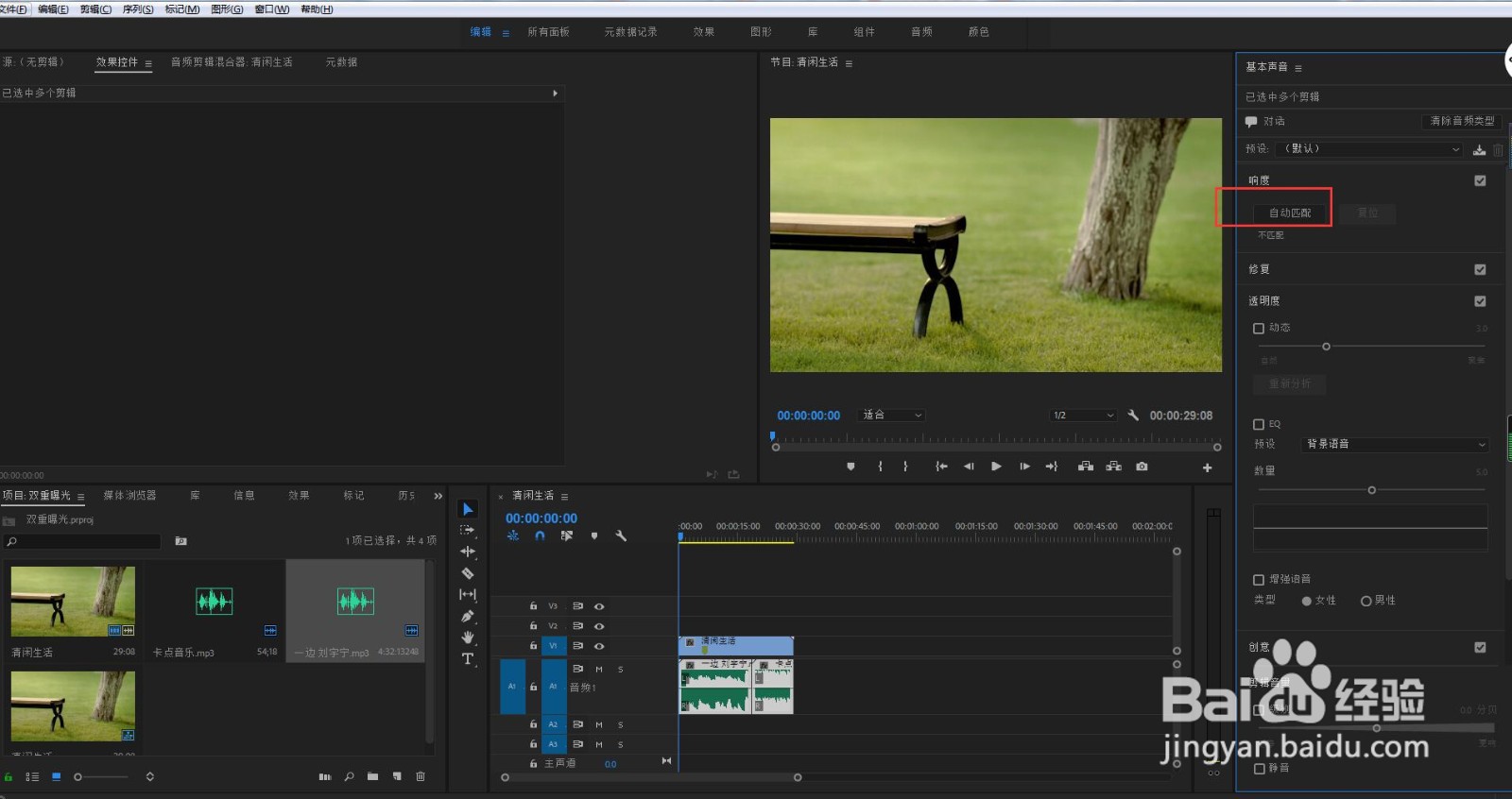1512x799 pixels.
Task: Open the 媒体浏览器 tab
Action: 129,496
